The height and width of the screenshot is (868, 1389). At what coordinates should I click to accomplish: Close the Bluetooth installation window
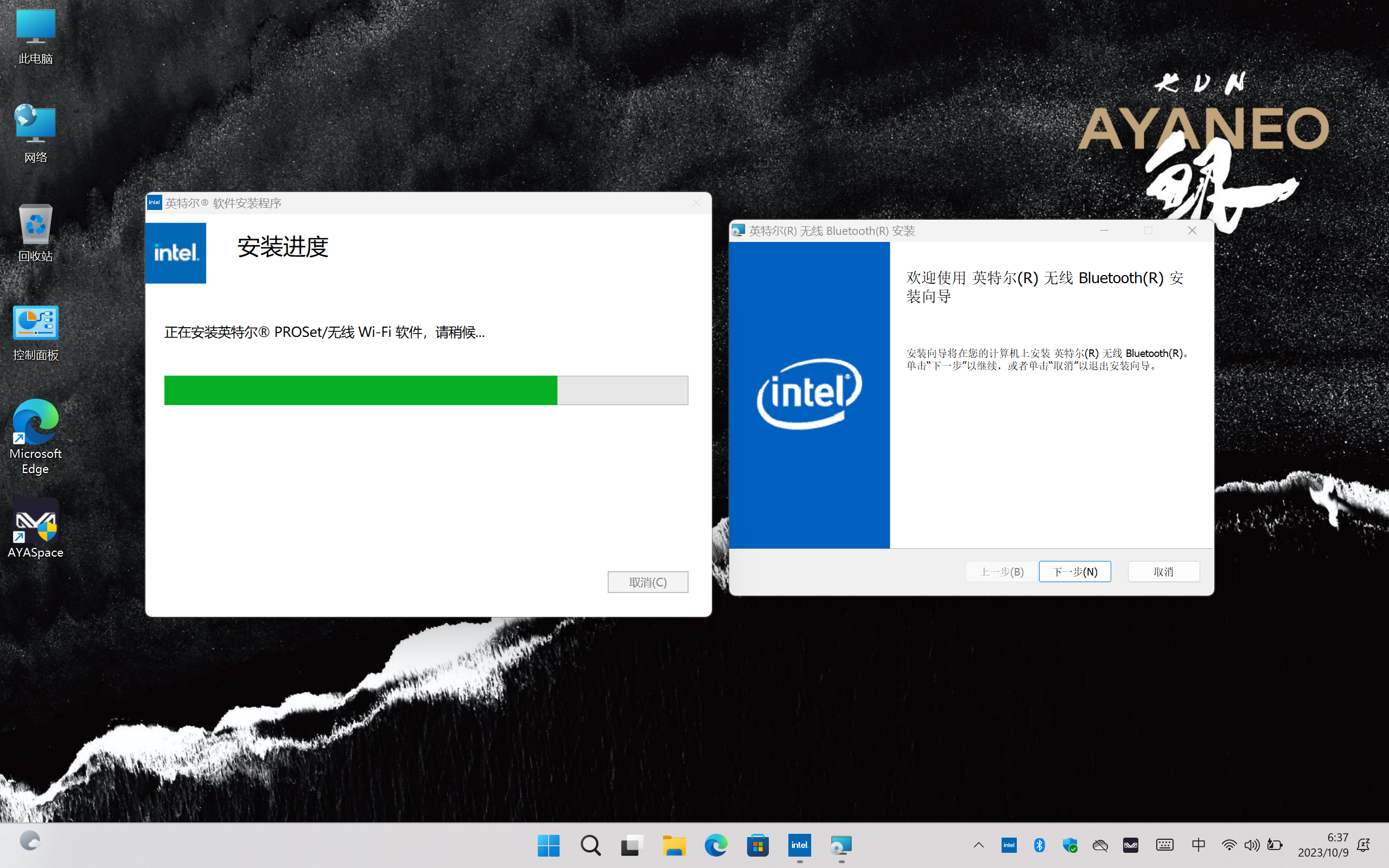1192,231
